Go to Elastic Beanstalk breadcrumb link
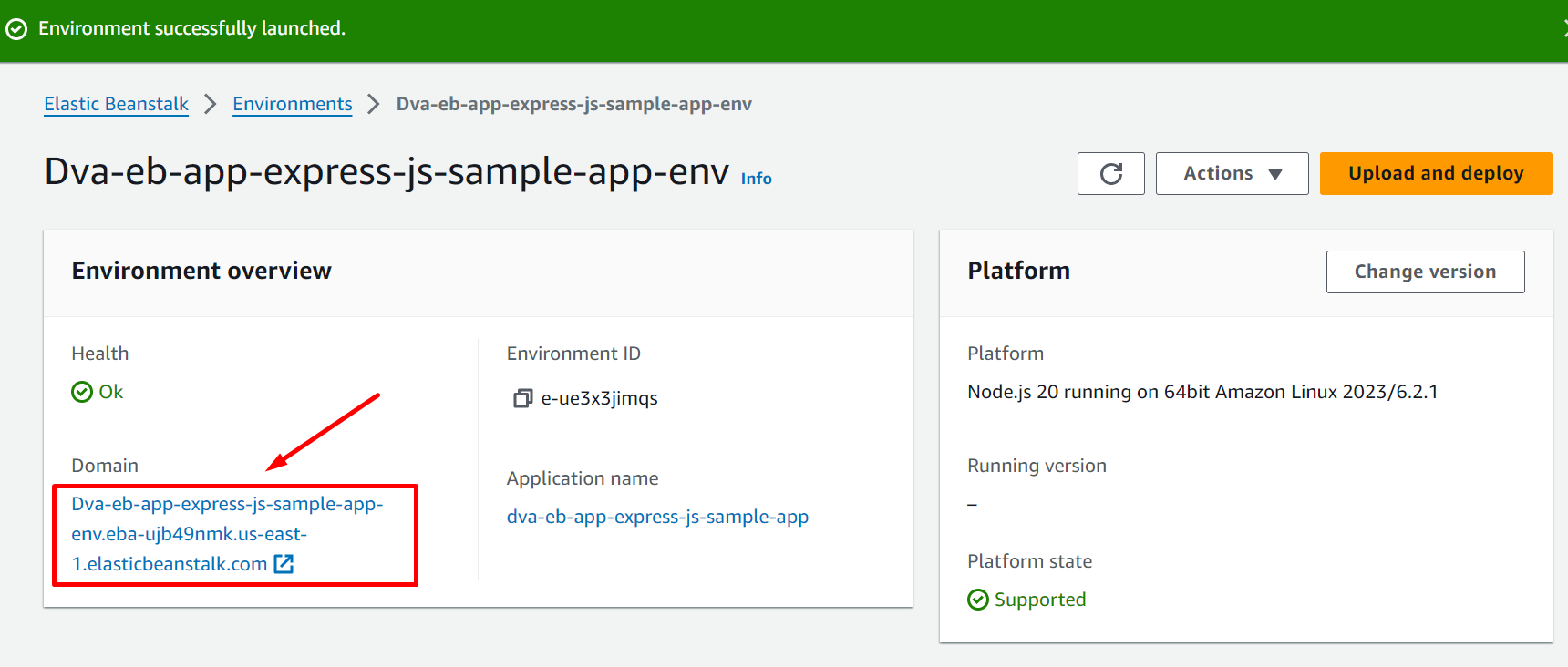Screen dimensions: 1568x667 (117, 104)
